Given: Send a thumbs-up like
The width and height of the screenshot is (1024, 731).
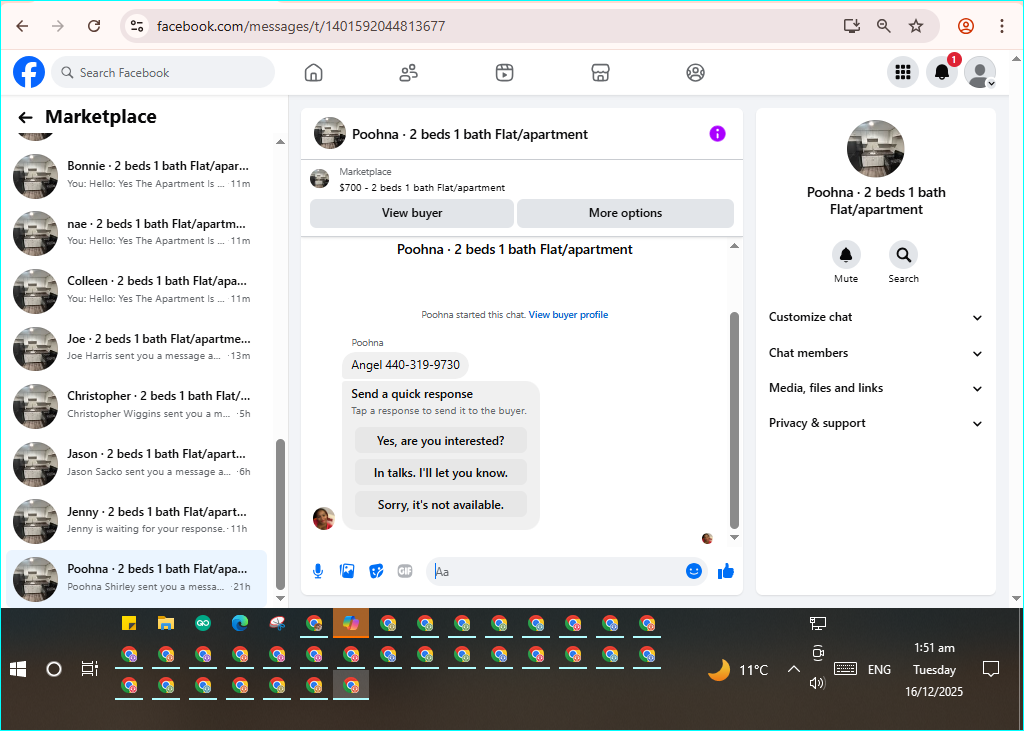Looking at the screenshot, I should click(726, 572).
